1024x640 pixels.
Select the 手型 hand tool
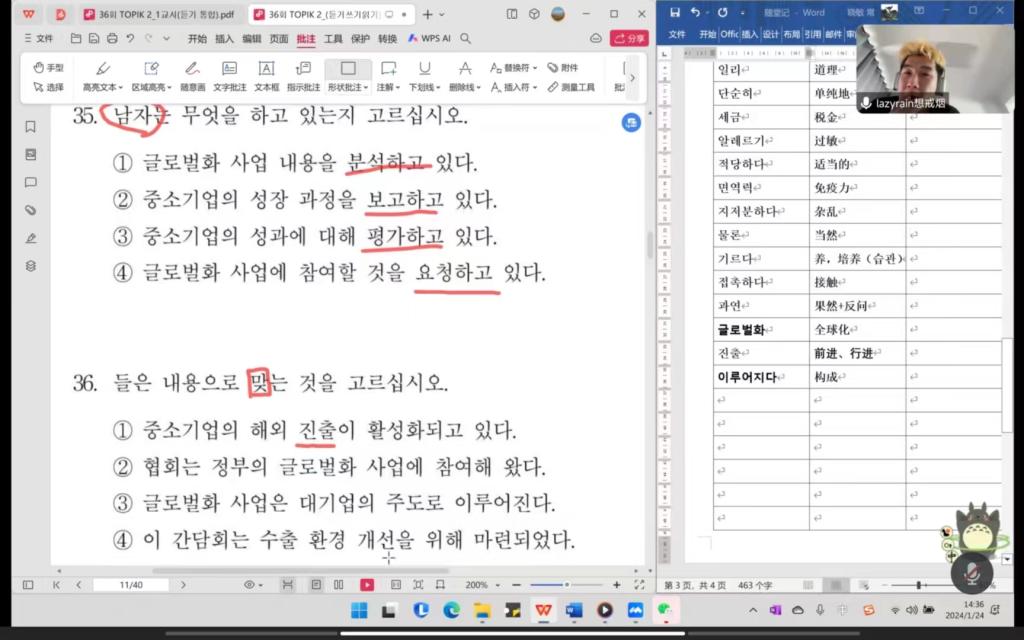point(48,68)
